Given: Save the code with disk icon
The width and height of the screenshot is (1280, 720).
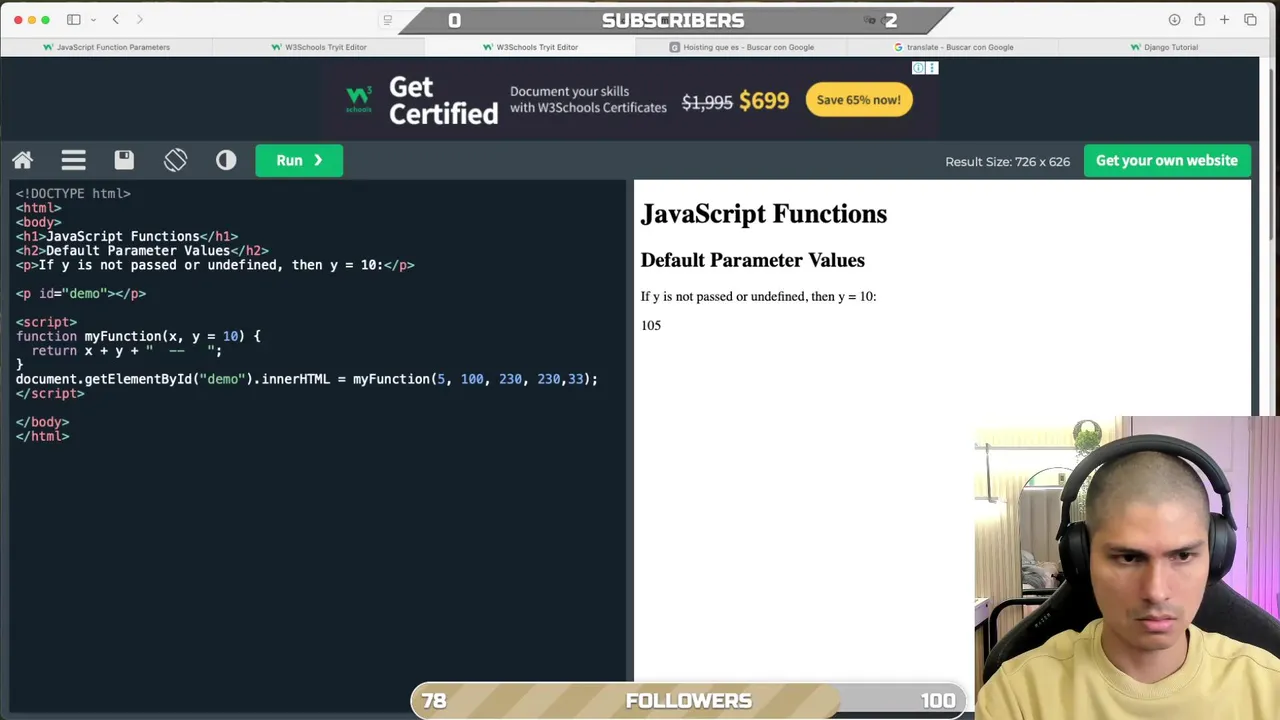Looking at the screenshot, I should (124, 160).
